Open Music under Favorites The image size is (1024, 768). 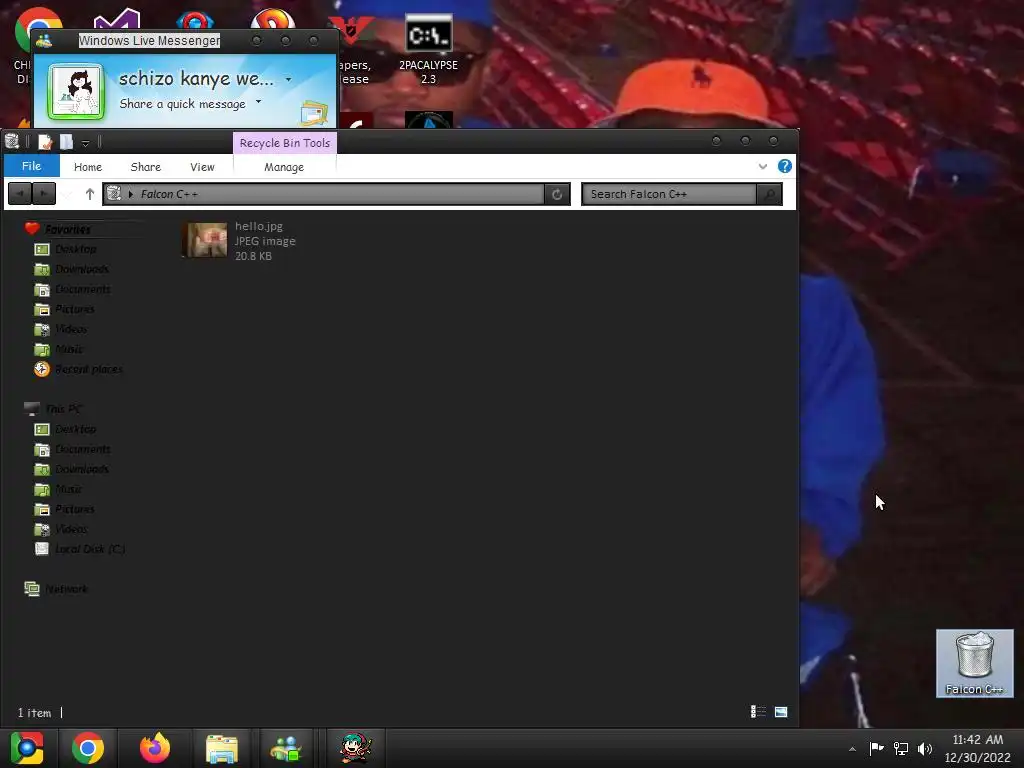[x=69, y=349]
